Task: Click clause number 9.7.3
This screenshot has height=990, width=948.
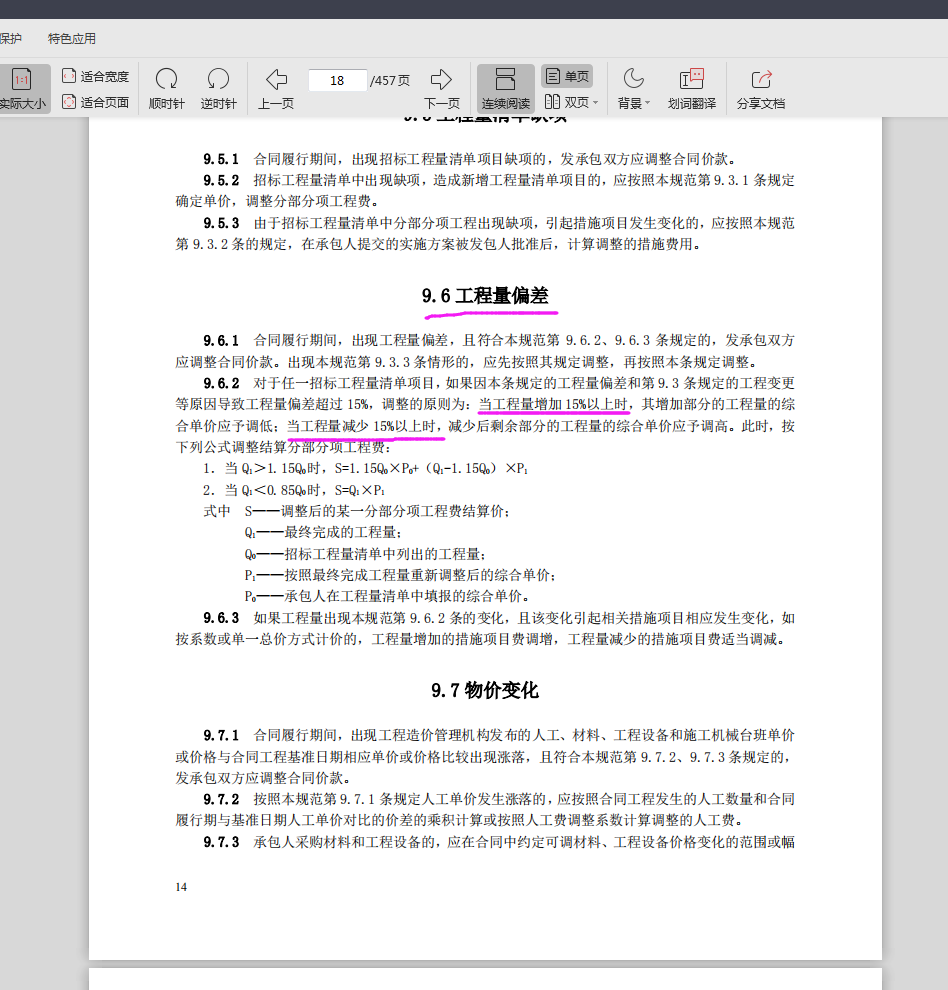Action: click(x=221, y=842)
